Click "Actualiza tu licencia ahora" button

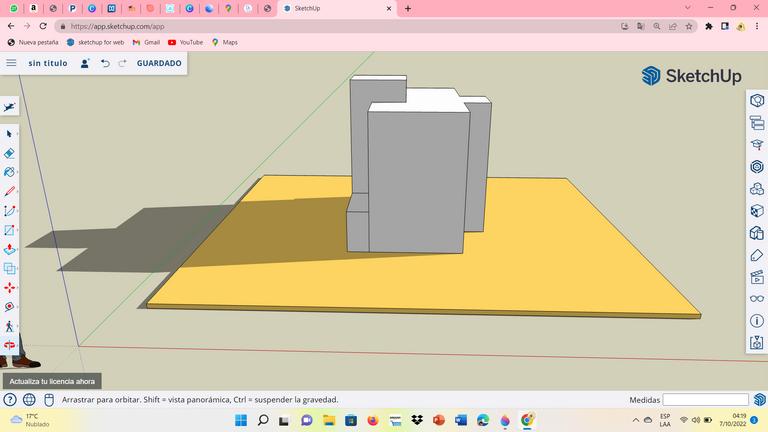[x=51, y=381]
